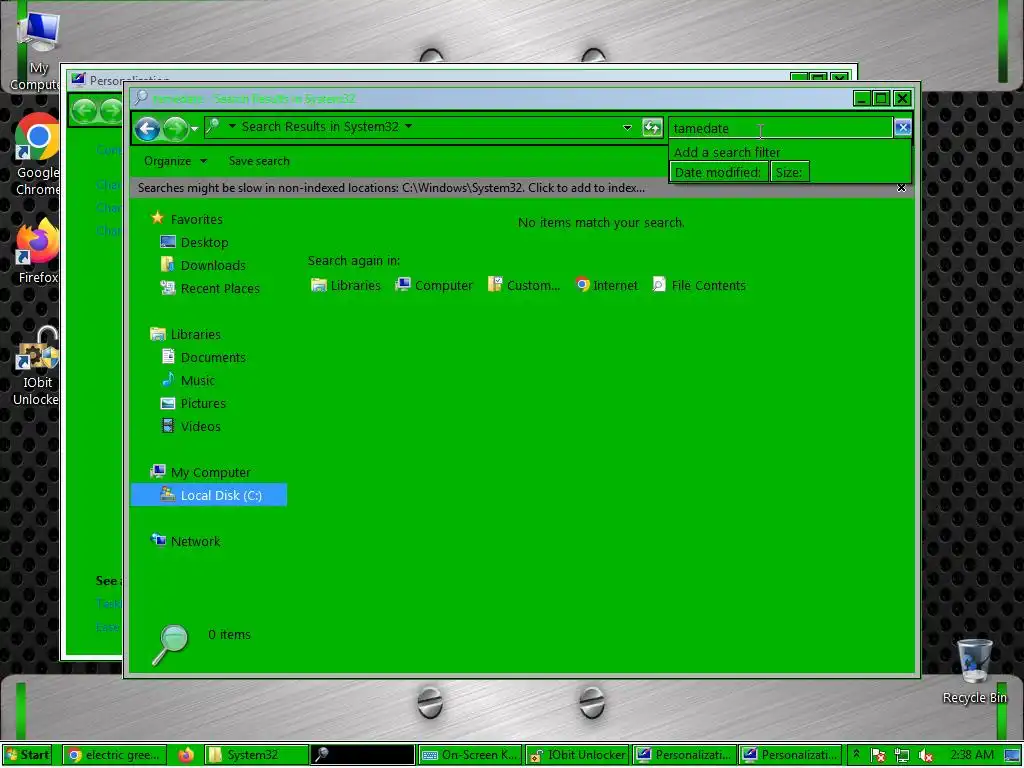This screenshot has width=1024, height=768.
Task: Add the Size search filter
Action: point(789,172)
